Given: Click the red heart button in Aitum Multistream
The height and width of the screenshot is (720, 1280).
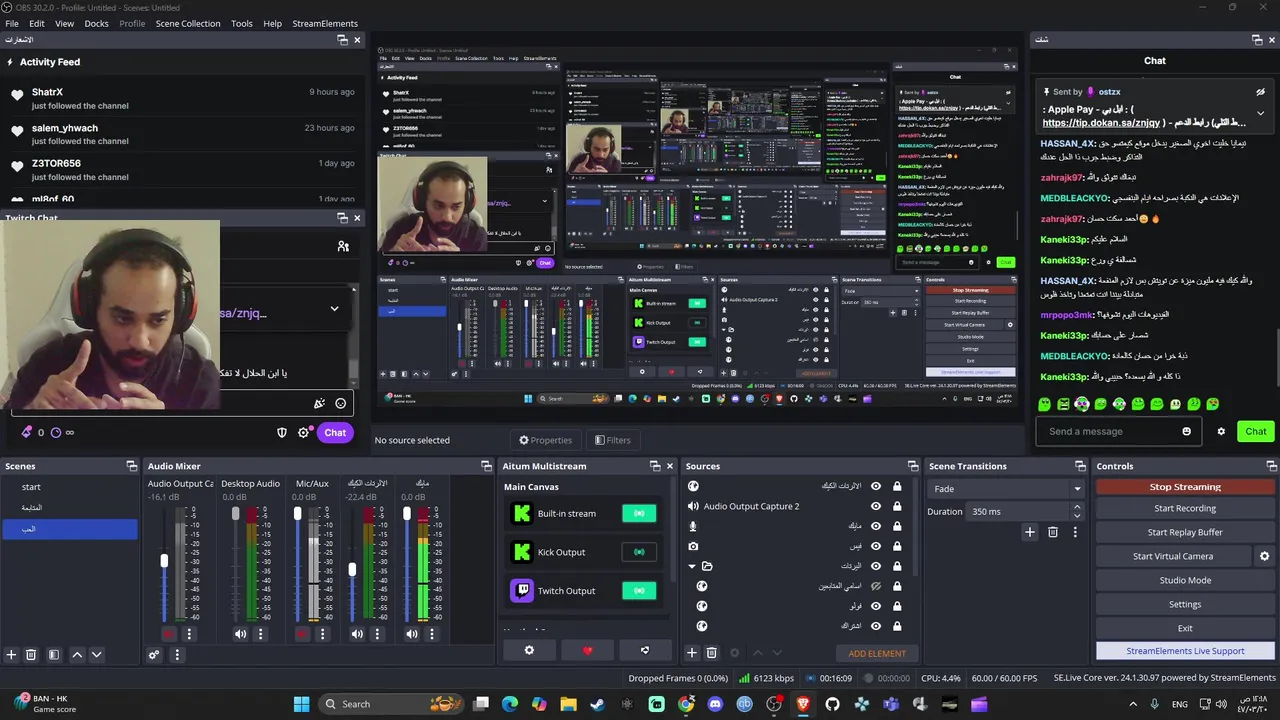Looking at the screenshot, I should coord(587,651).
